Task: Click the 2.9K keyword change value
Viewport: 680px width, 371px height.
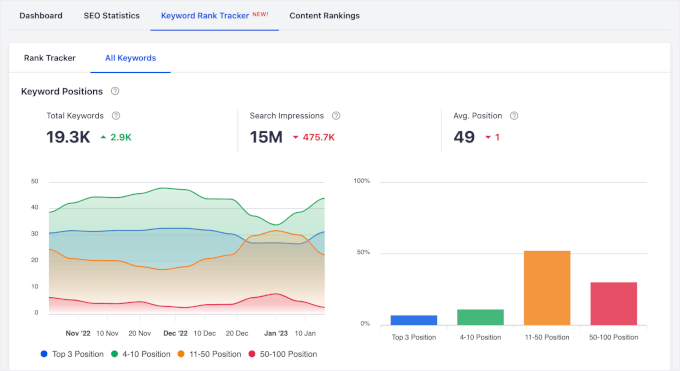Action: [121, 137]
